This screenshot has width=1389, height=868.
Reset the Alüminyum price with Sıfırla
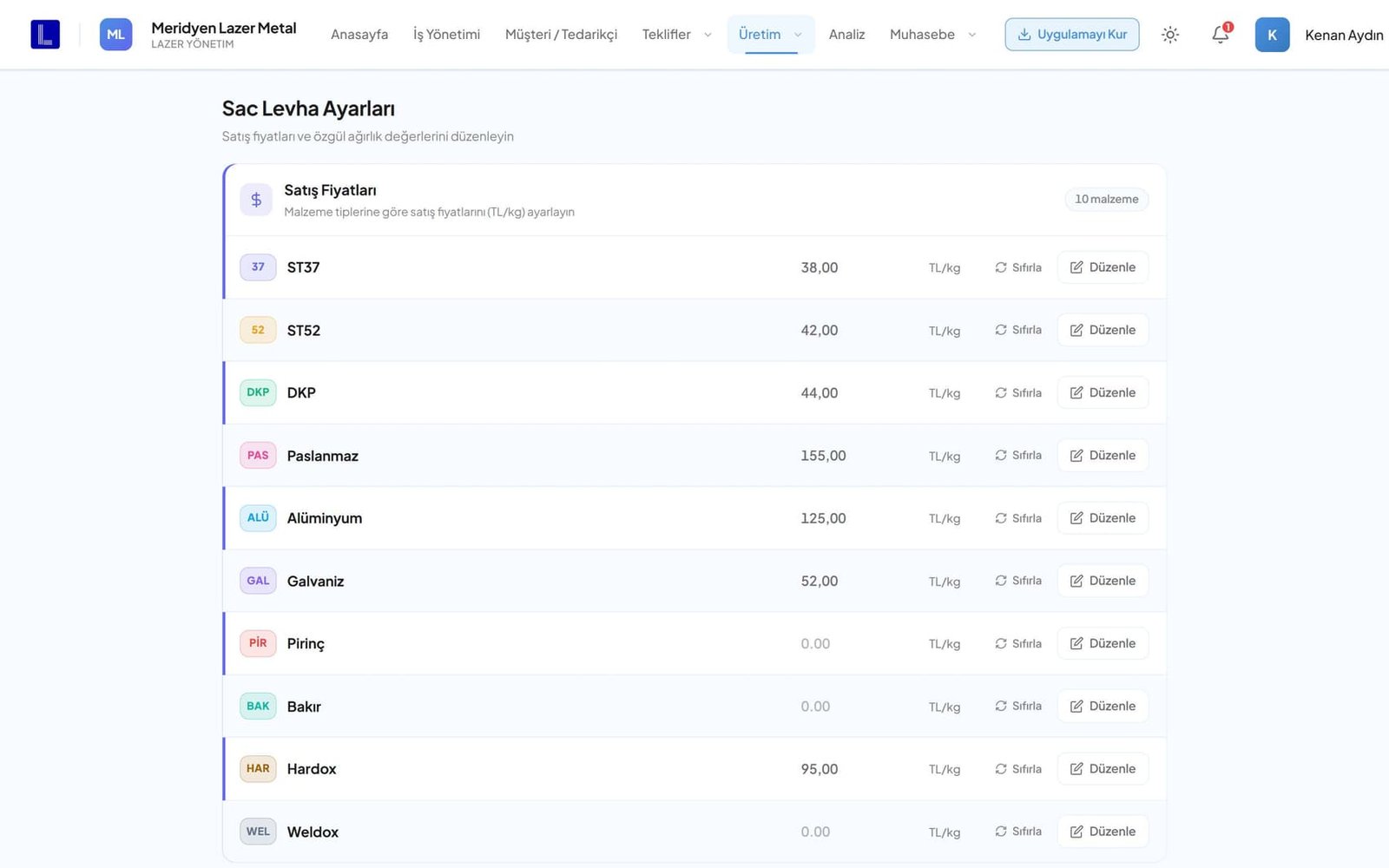point(1018,518)
